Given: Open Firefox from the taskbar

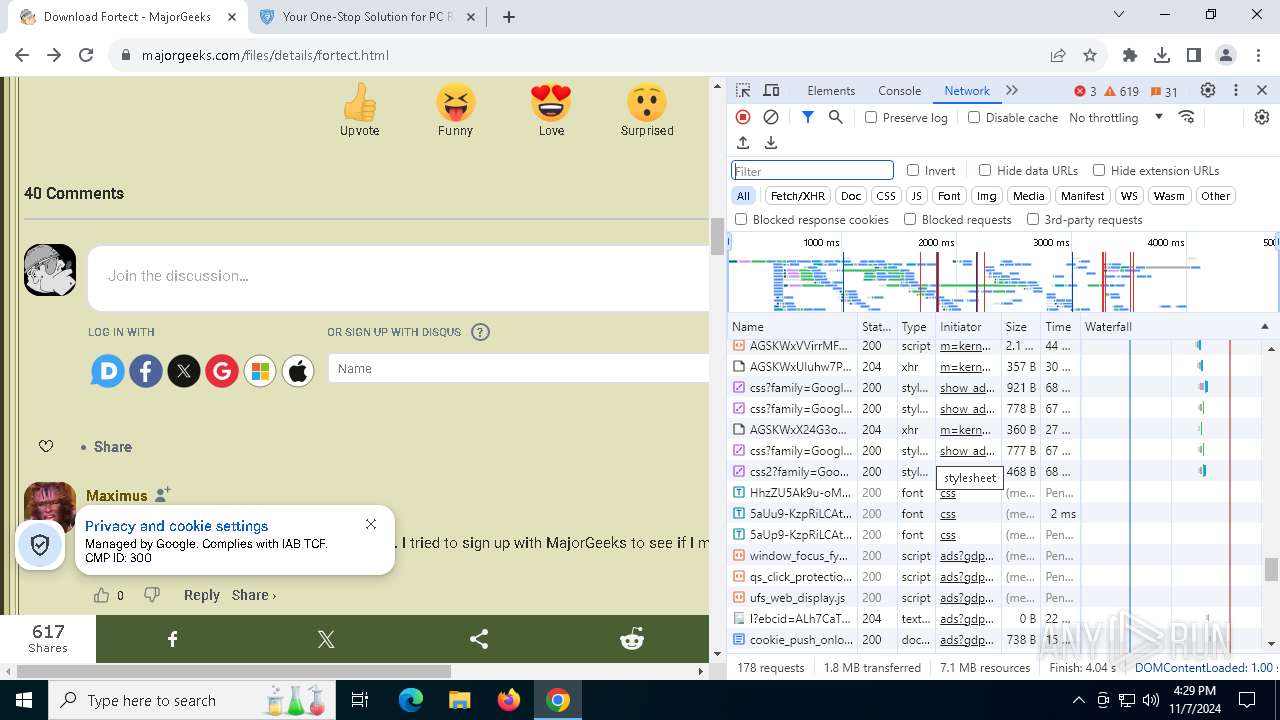Looking at the screenshot, I should click(508, 700).
